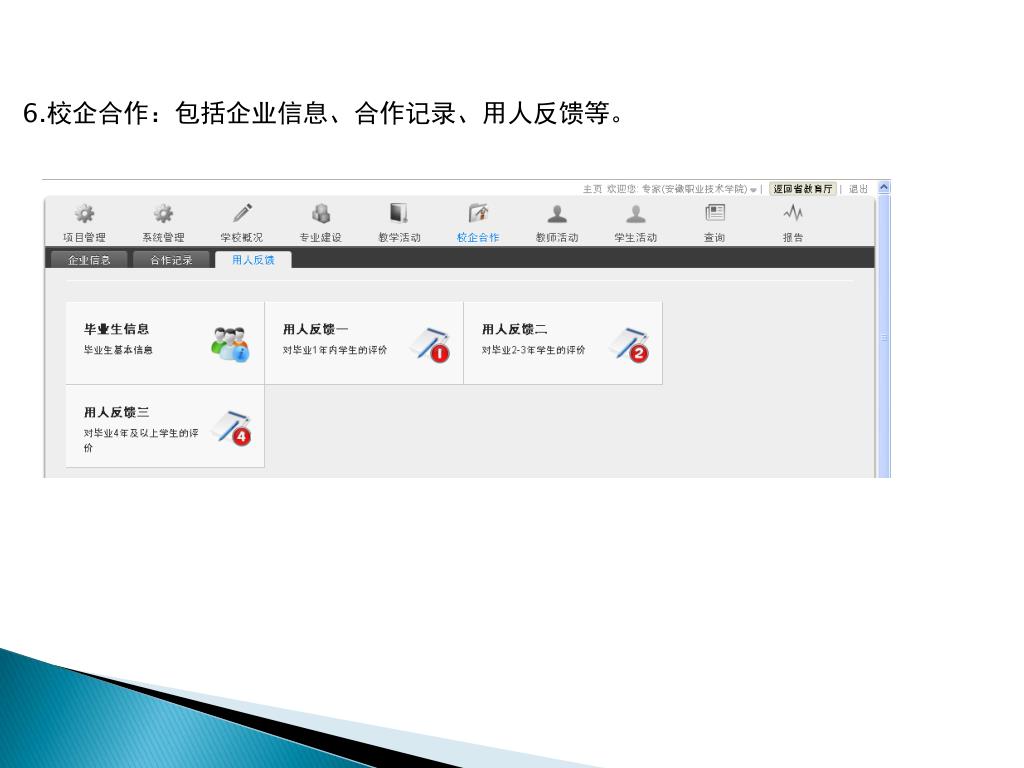
Task: Open the 用人反馈二 card title
Action: 515,329
